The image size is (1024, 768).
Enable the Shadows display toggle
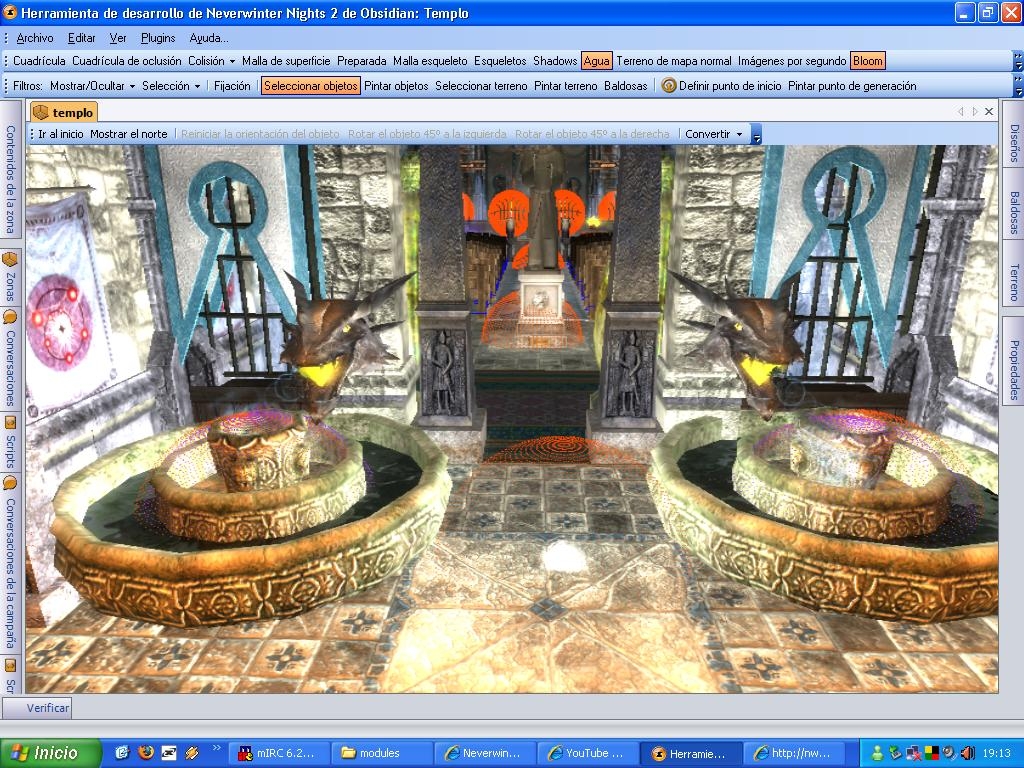pos(555,61)
